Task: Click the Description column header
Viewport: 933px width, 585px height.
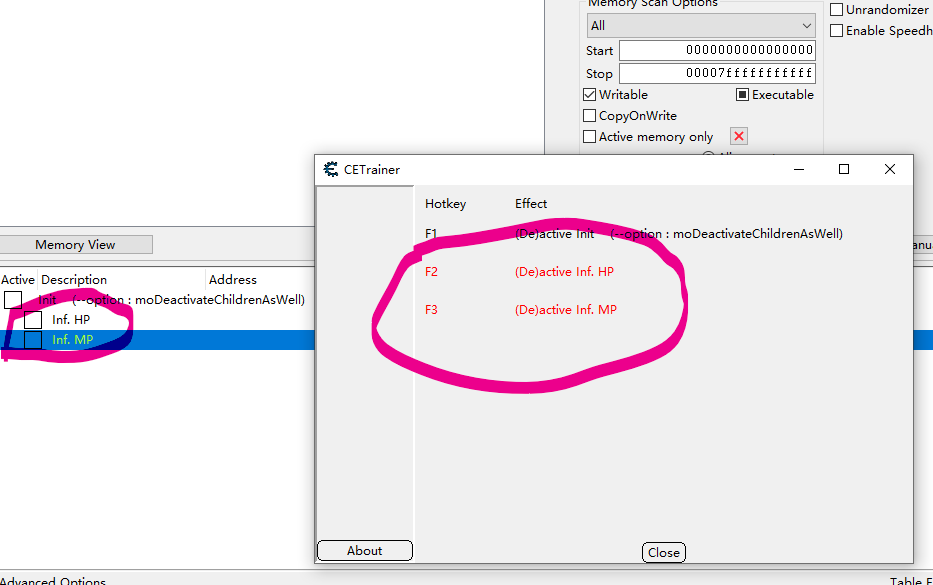Action: tap(73, 279)
